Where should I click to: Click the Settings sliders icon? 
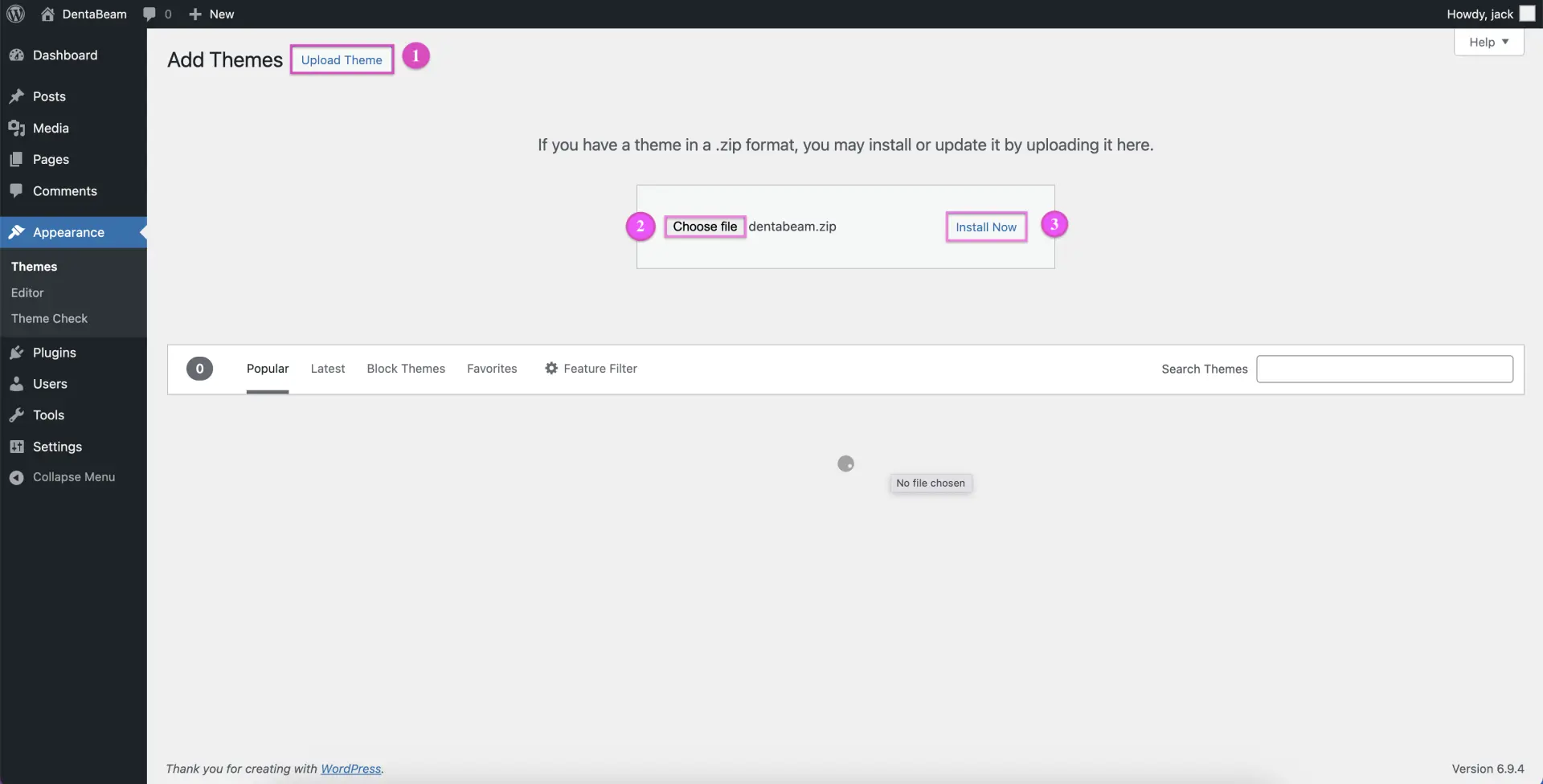[16, 447]
